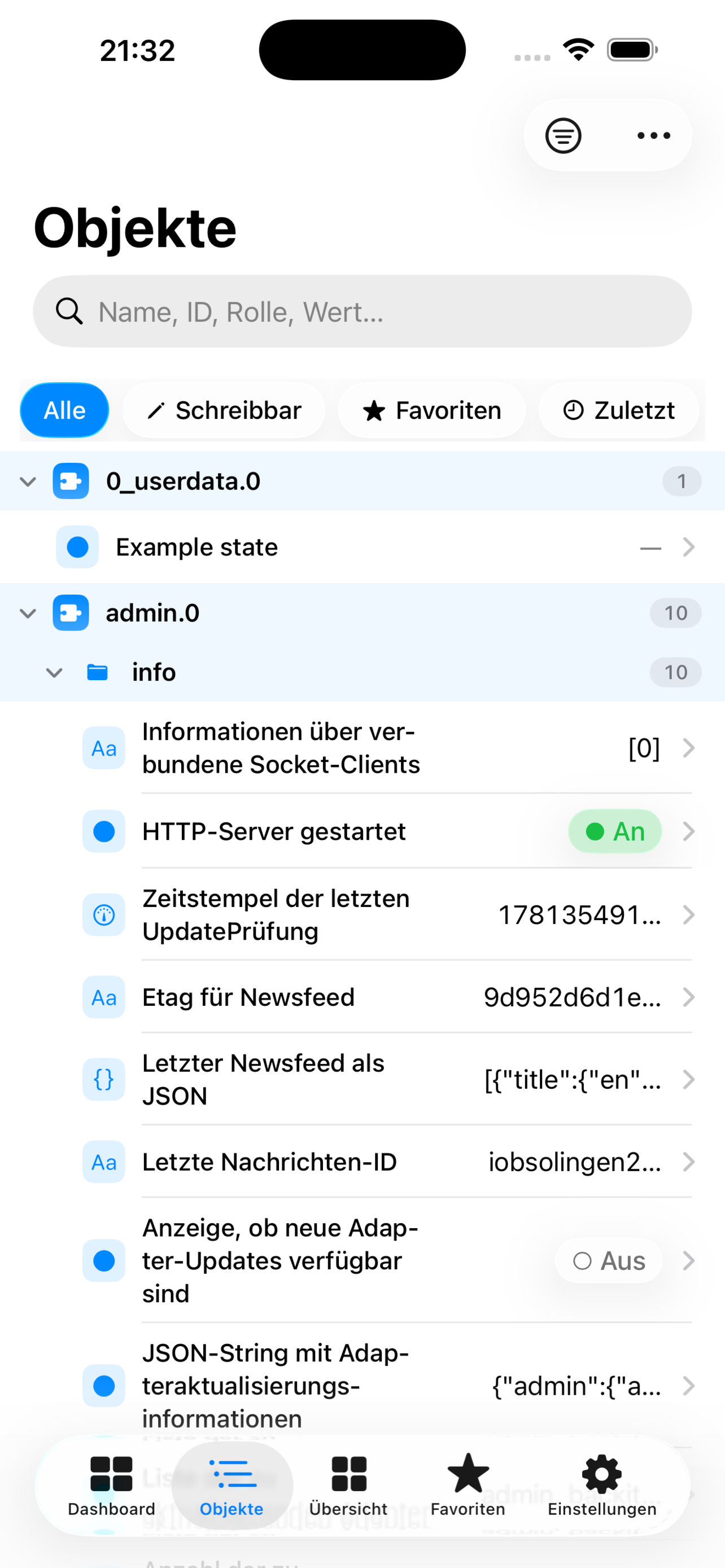The image size is (725, 1568).
Task: Open the filter options icon at top
Action: click(563, 135)
